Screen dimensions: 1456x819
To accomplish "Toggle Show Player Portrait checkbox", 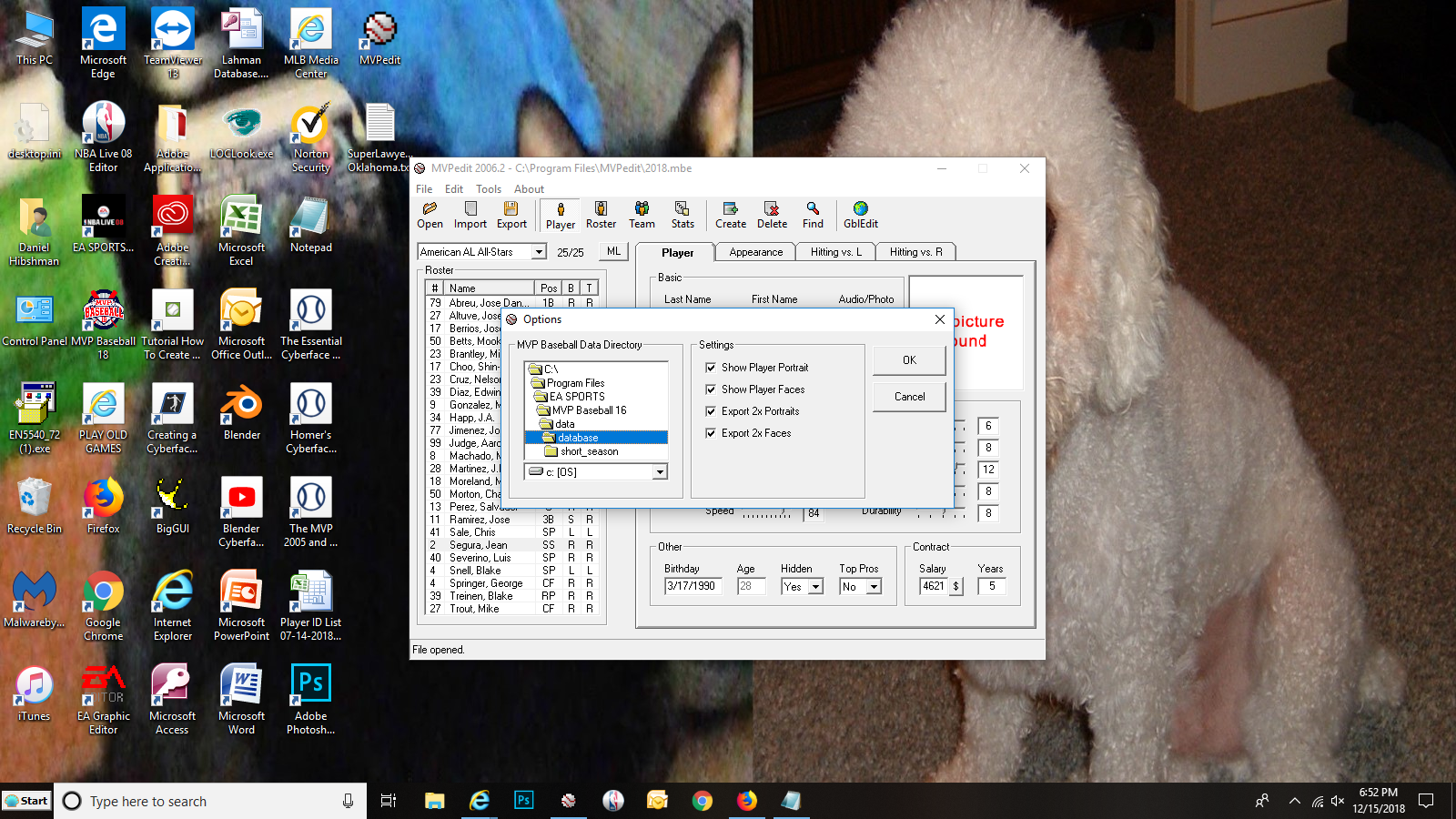I will [711, 368].
